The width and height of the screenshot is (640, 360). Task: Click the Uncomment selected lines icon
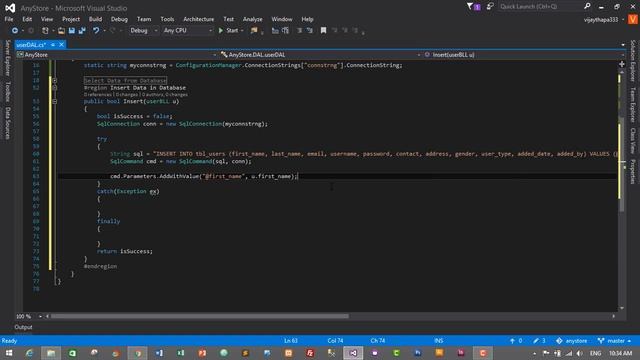click(x=285, y=31)
